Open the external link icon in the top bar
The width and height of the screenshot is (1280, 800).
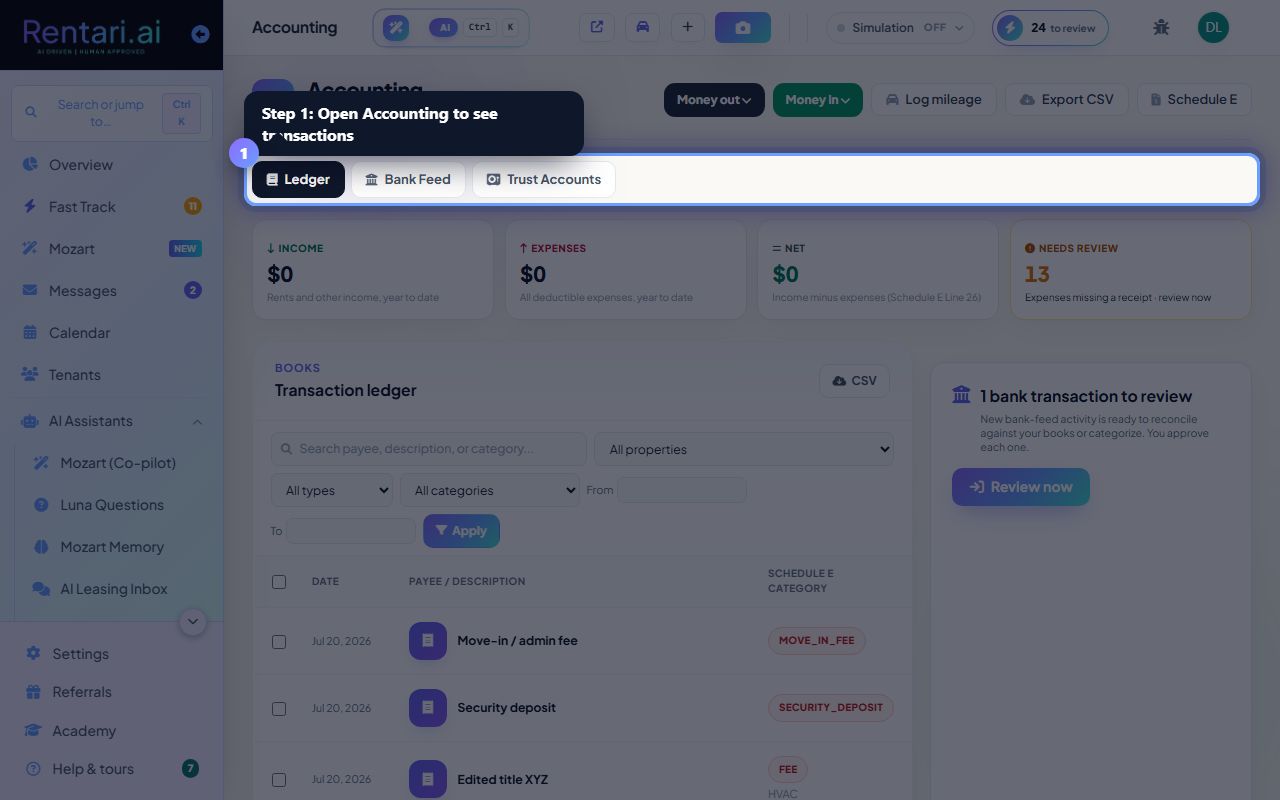597,27
